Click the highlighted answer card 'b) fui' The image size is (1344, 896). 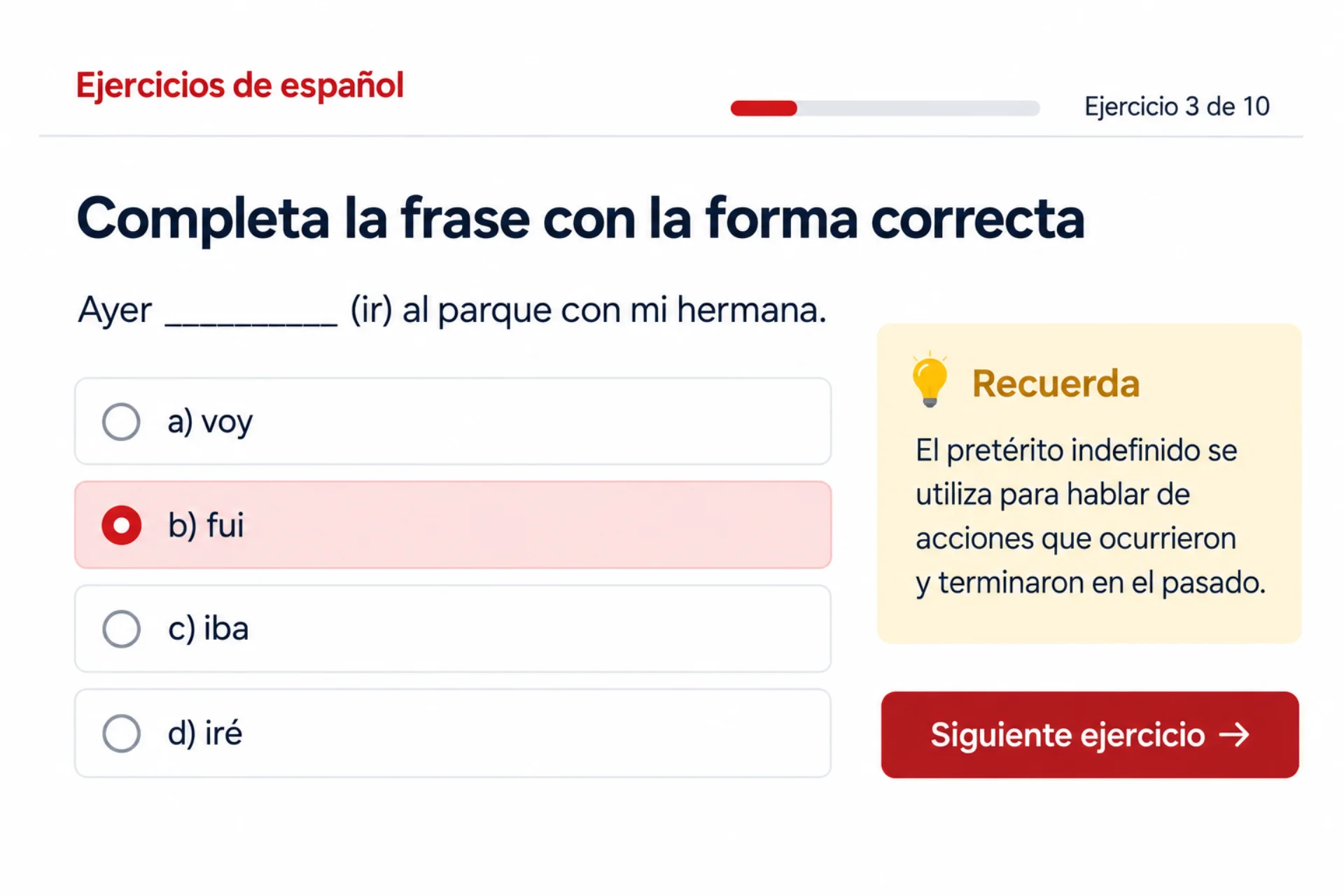tap(453, 525)
